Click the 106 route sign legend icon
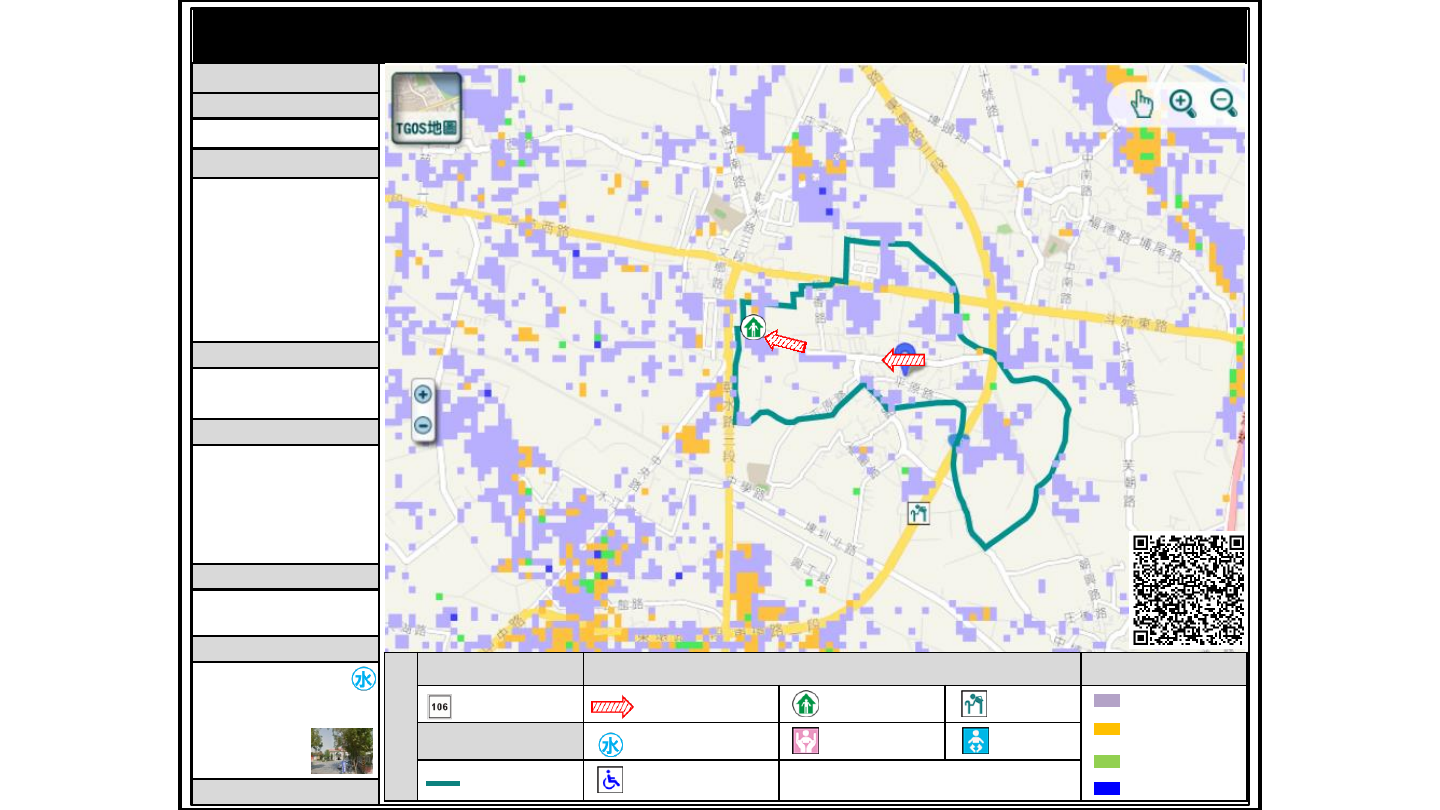This screenshot has height=810, width=1440. [x=440, y=706]
